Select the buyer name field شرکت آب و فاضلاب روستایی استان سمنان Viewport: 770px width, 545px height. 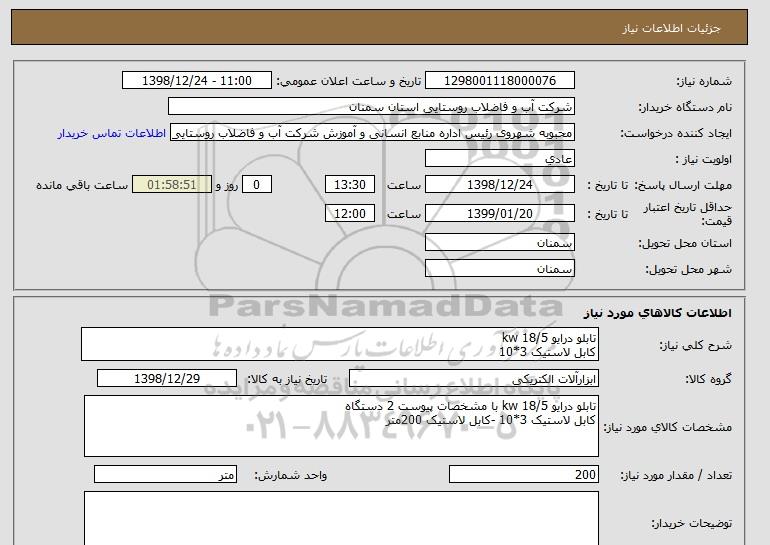(x=371, y=107)
